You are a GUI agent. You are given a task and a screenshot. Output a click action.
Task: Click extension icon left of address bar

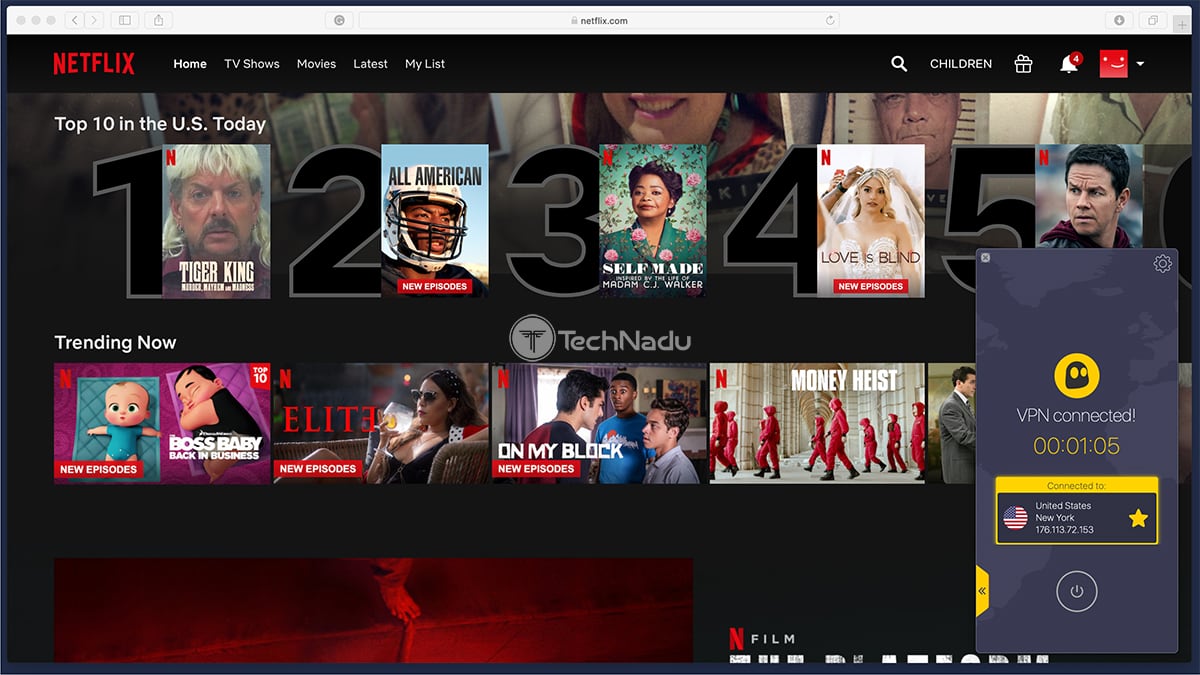[x=340, y=20]
